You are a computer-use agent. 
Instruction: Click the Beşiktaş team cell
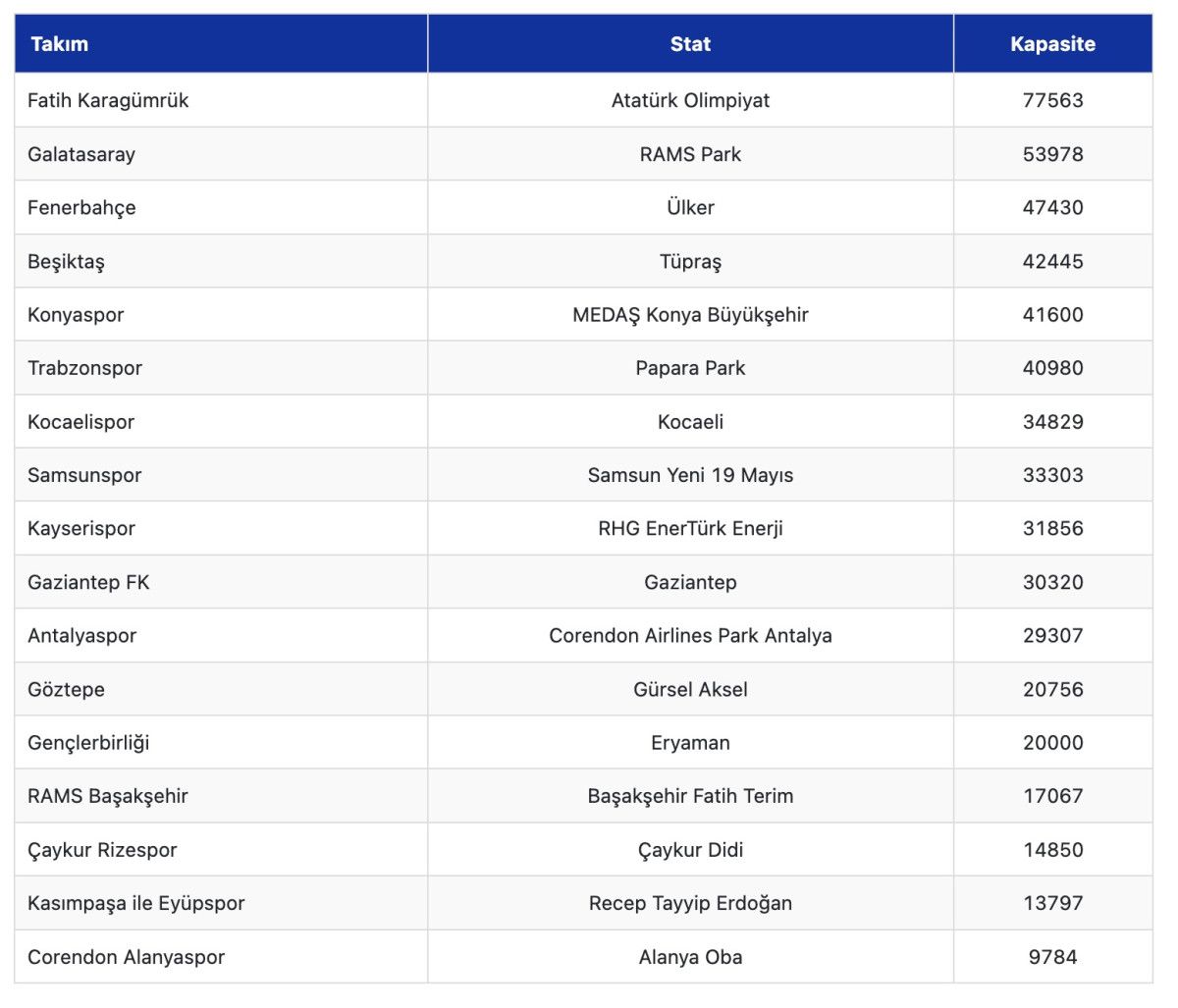66,261
